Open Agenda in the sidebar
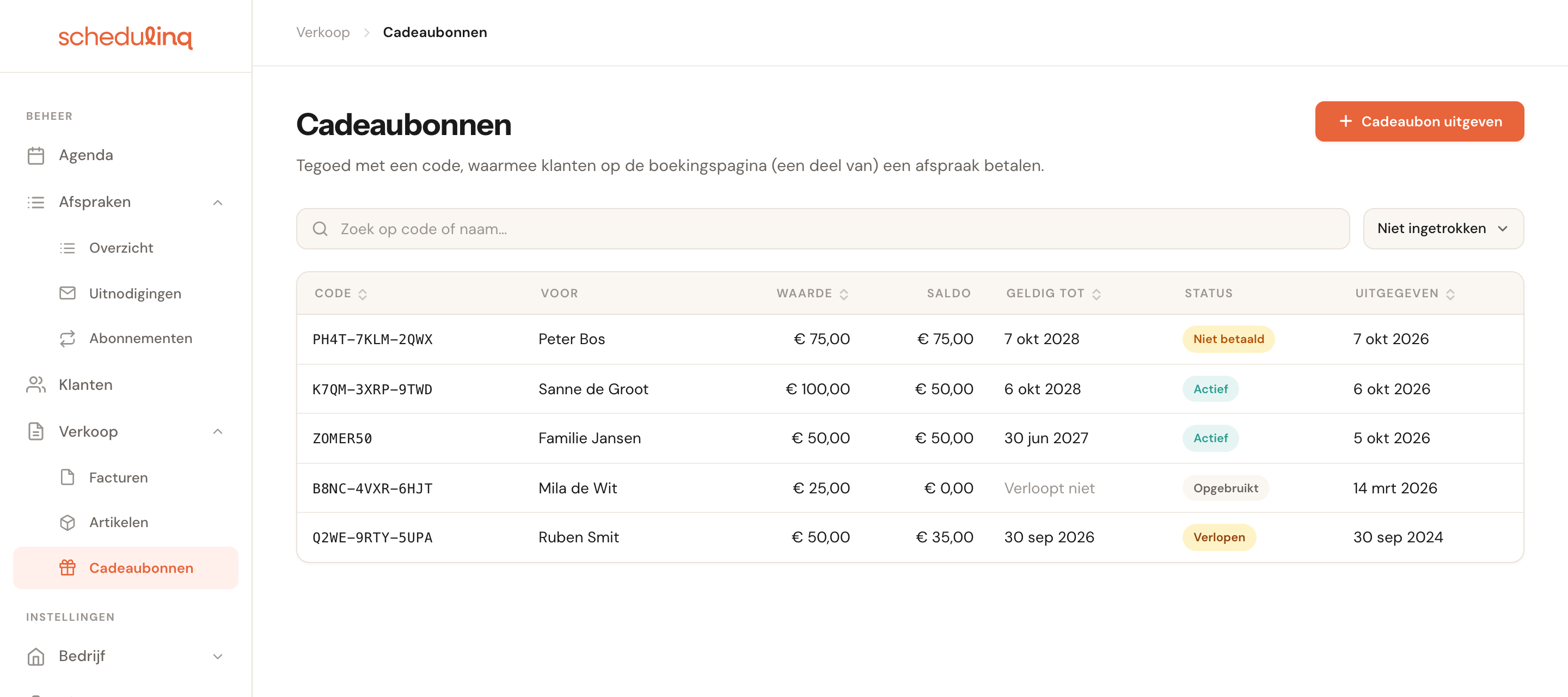Viewport: 1568px width, 697px height. pyautogui.click(x=125, y=155)
